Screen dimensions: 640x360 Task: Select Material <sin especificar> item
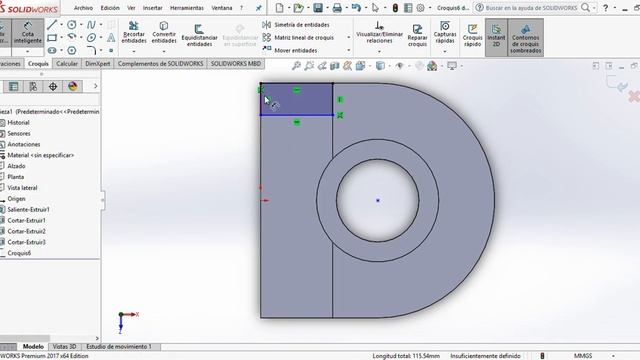coord(40,155)
